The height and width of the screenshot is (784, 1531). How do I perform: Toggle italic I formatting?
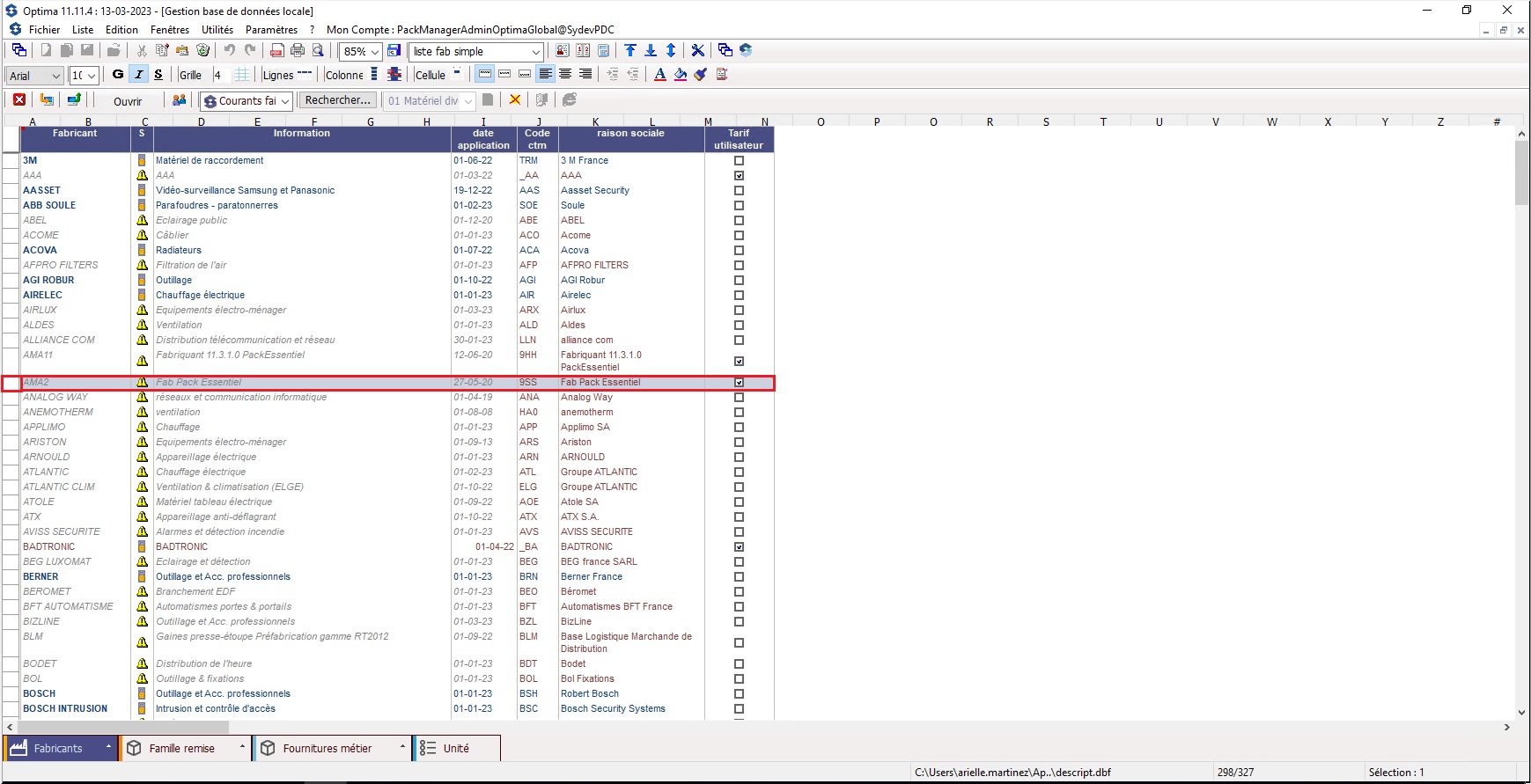click(x=138, y=75)
